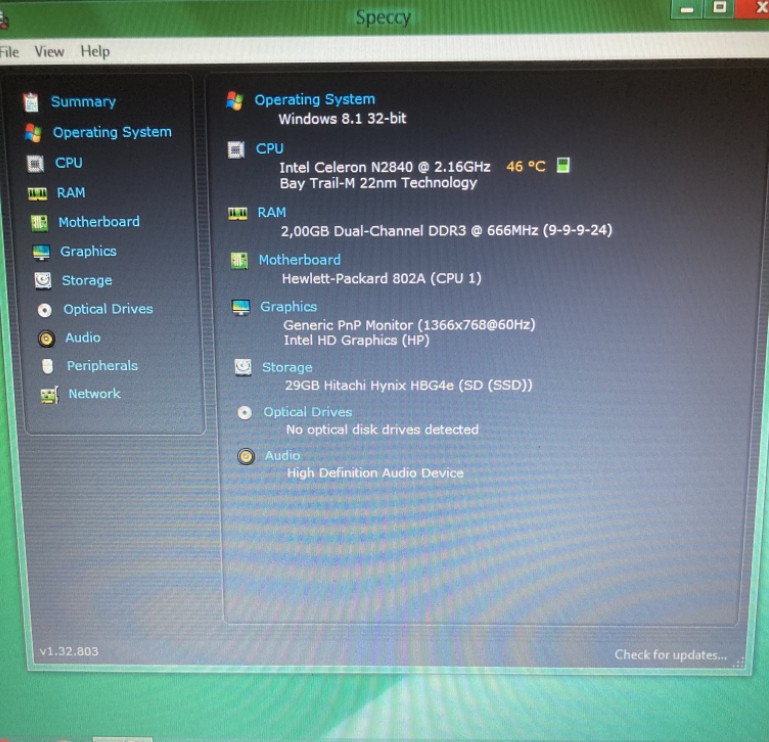769x742 pixels.
Task: Select Motherboard in the sidebar
Action: (x=99, y=222)
